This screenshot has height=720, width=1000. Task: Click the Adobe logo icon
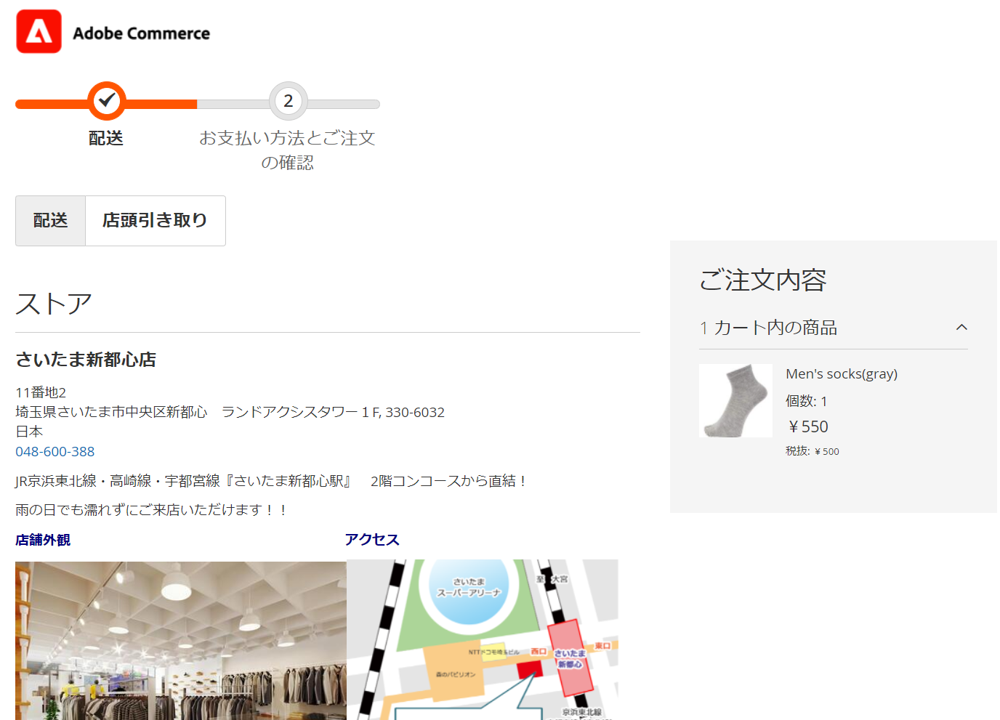click(x=39, y=32)
